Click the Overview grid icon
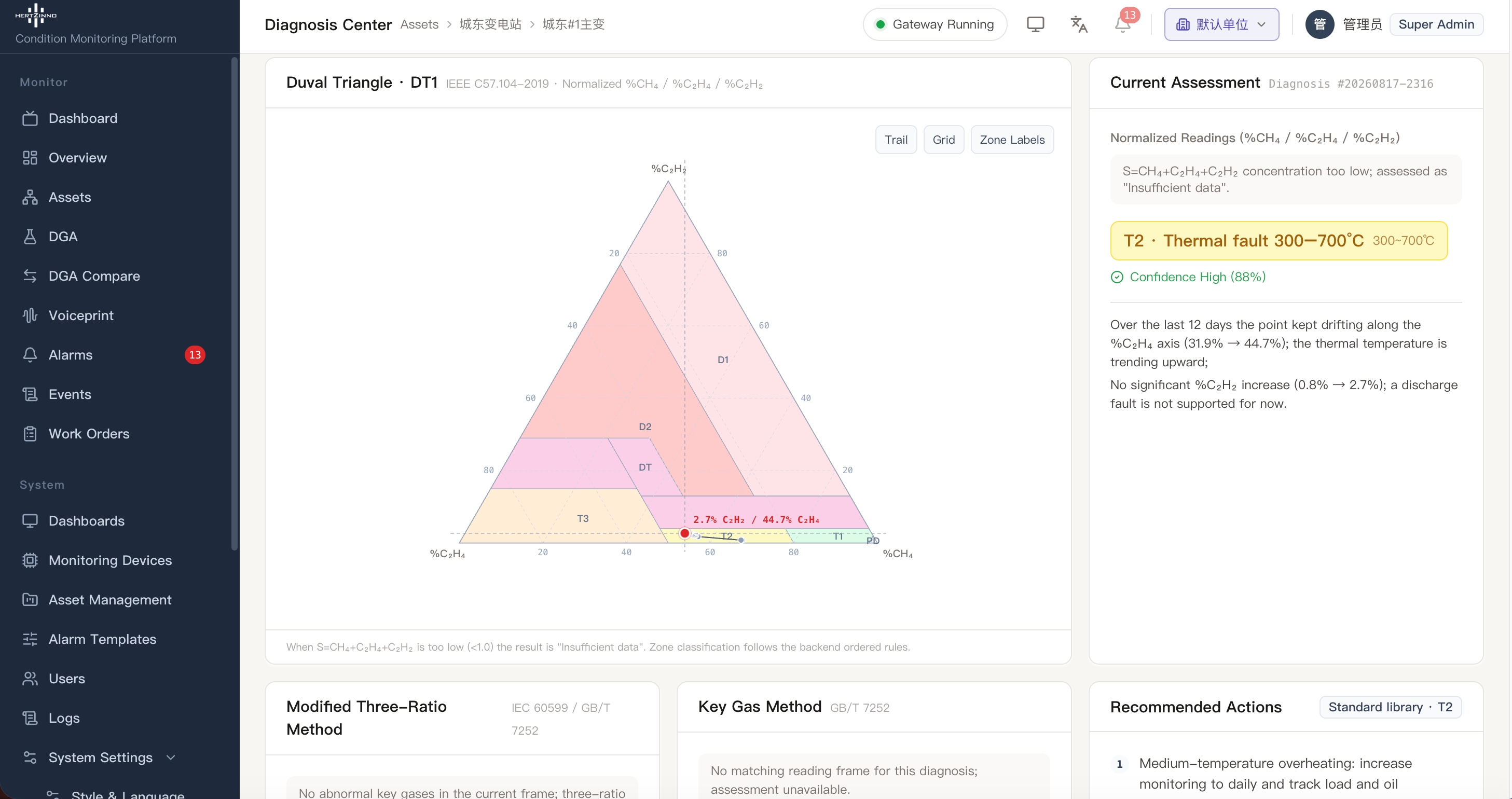This screenshot has width=1512, height=799. (x=30, y=158)
